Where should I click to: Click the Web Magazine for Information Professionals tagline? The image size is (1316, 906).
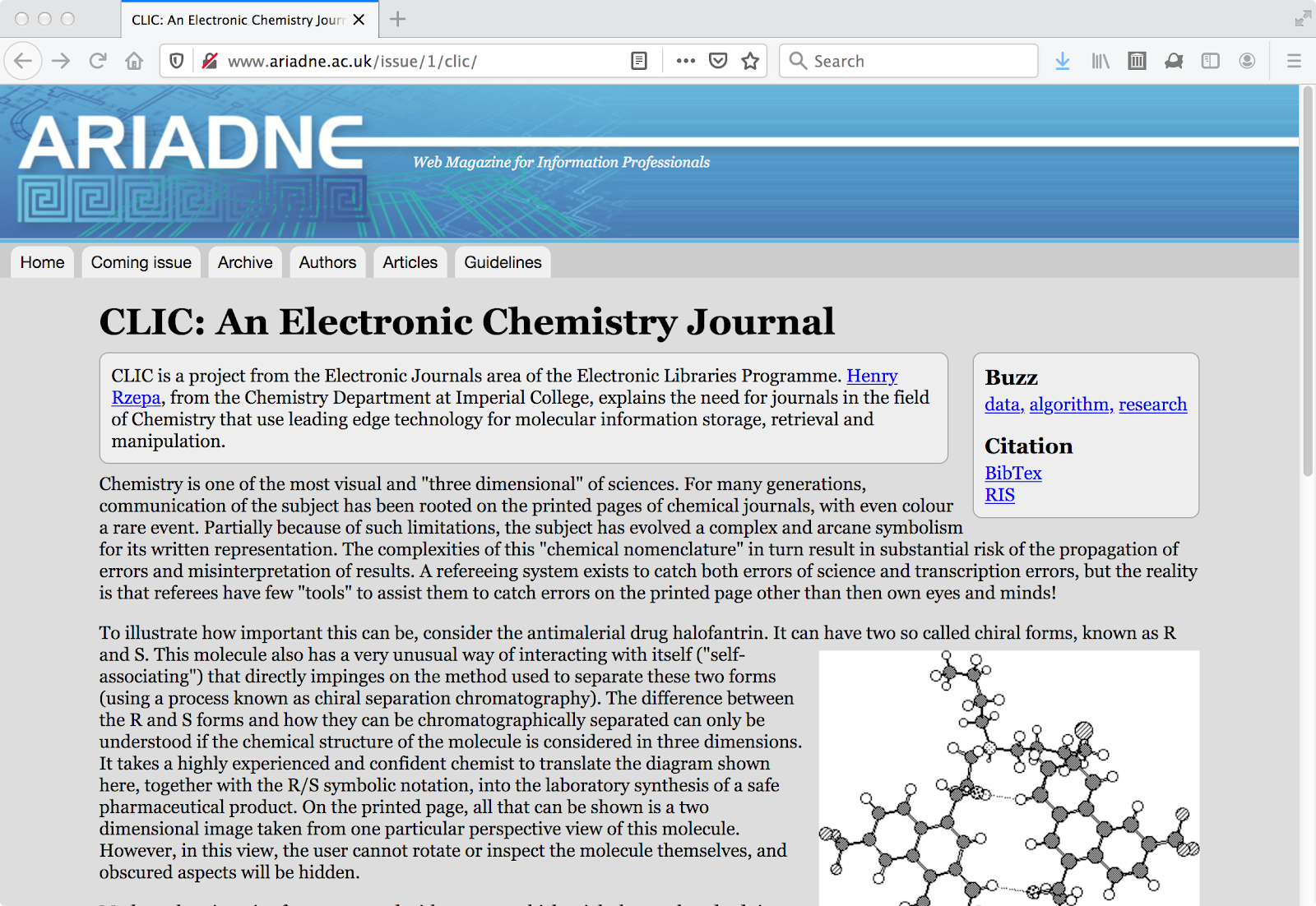click(561, 163)
